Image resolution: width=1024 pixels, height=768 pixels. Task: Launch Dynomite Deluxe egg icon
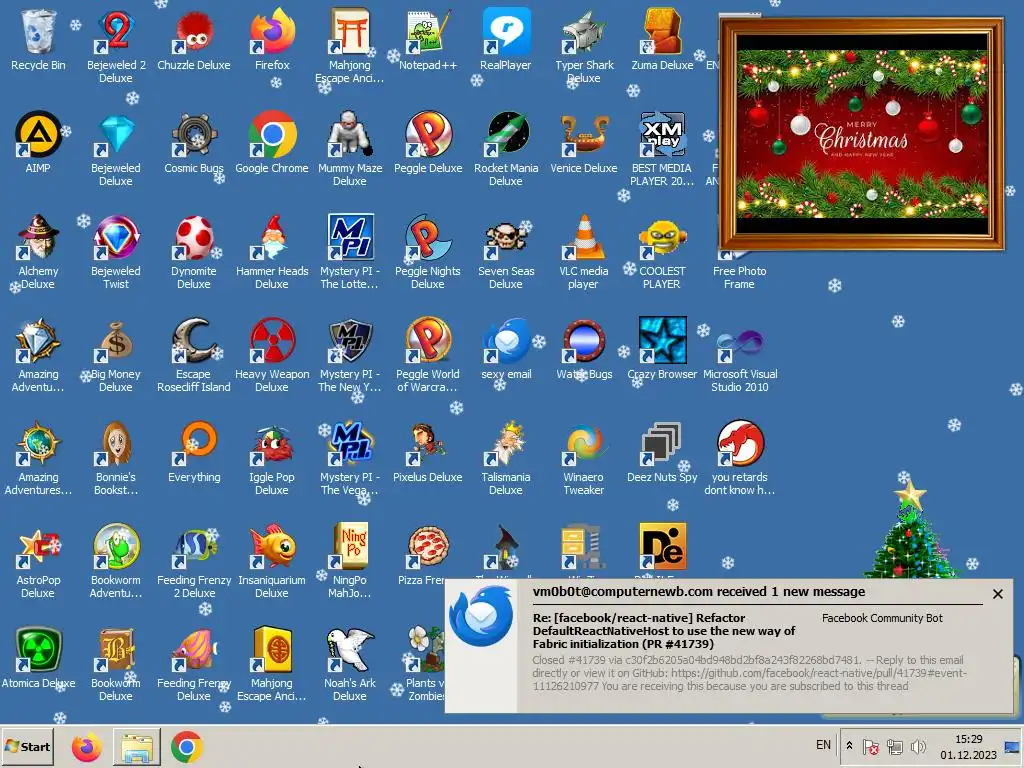point(194,237)
